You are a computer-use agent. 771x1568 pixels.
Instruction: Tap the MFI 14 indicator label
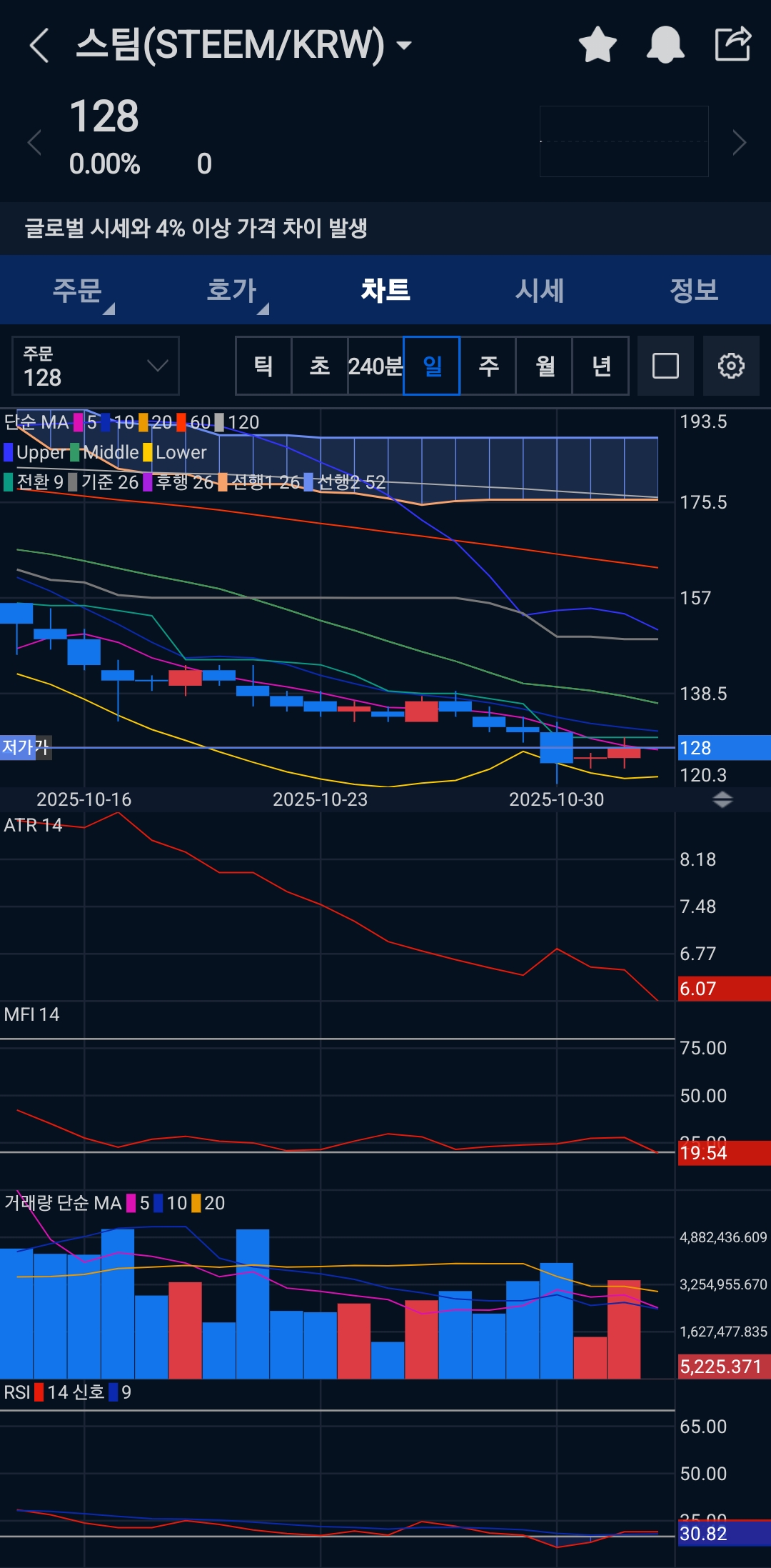tap(31, 1014)
